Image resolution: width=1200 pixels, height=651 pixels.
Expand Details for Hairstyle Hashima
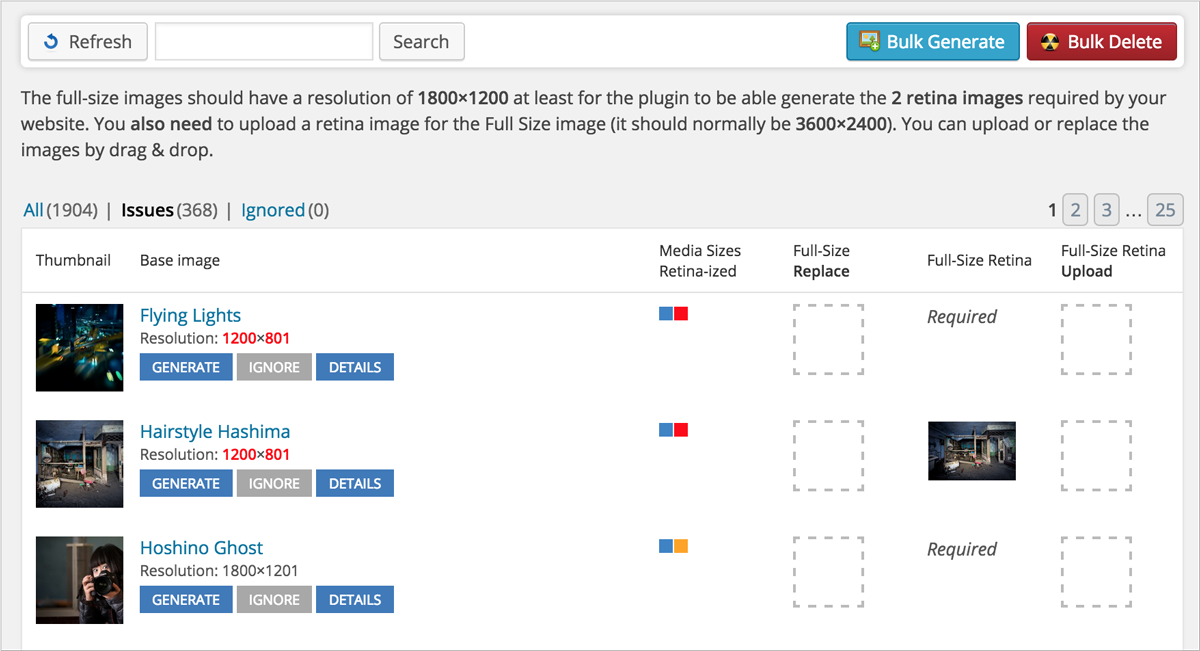(356, 483)
